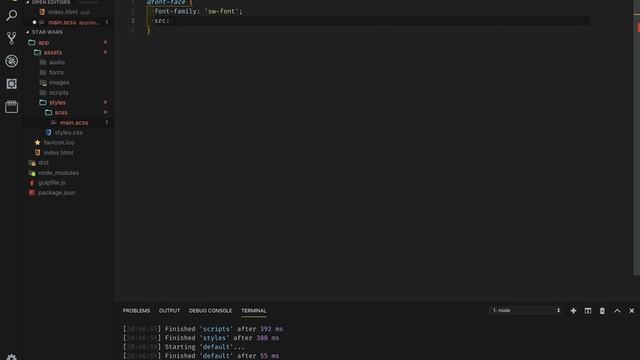Expand the fonts folder
The height and width of the screenshot is (360, 640).
56,73
